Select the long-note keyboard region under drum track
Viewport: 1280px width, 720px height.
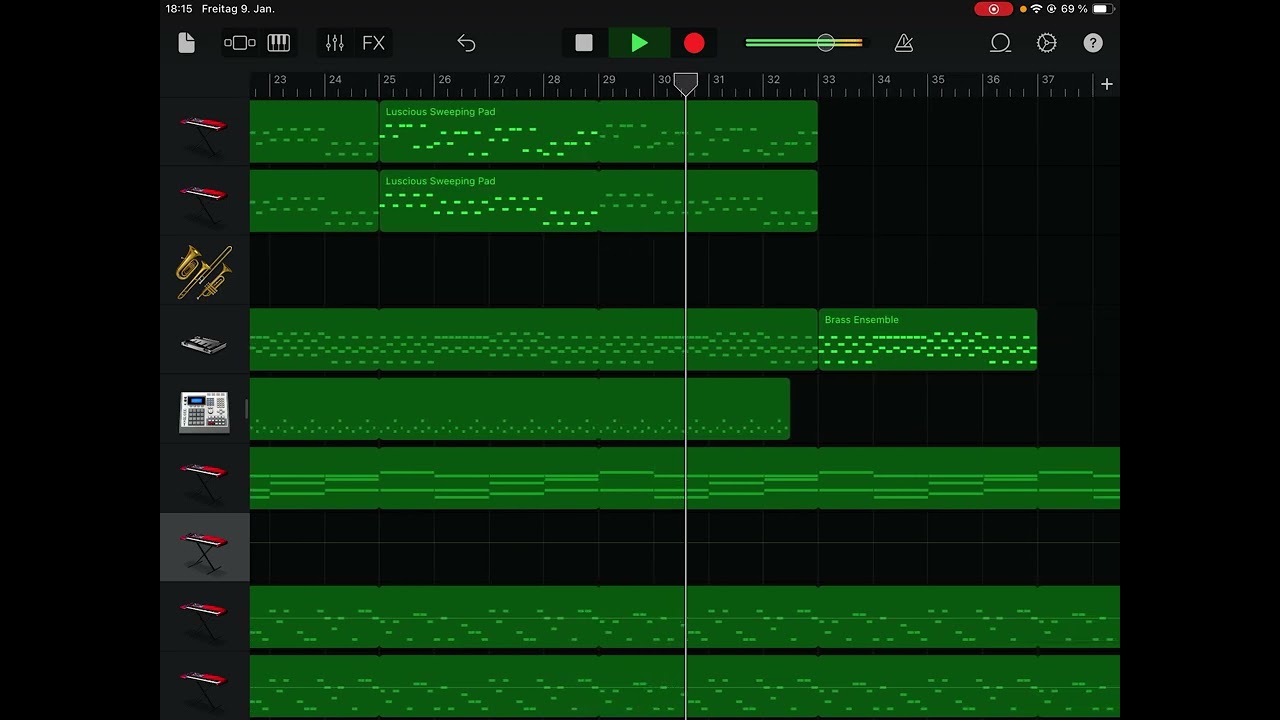coord(685,478)
